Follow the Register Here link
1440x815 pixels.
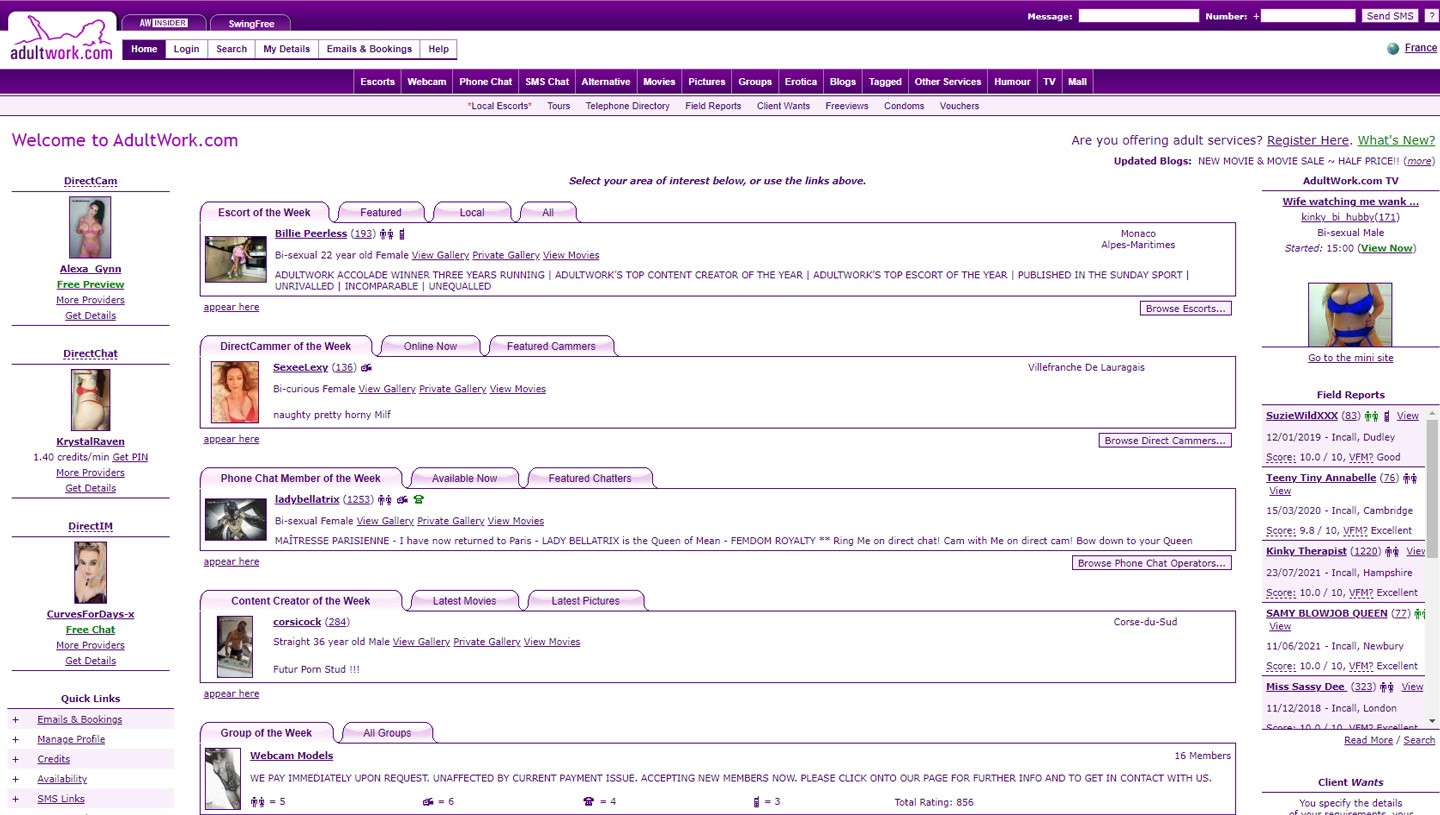1307,141
